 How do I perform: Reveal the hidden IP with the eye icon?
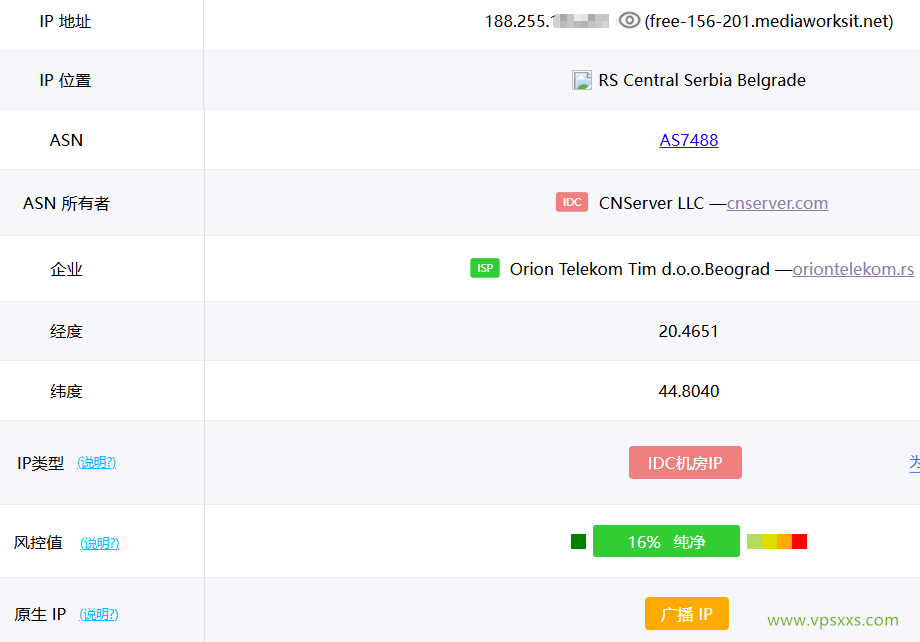[x=629, y=21]
